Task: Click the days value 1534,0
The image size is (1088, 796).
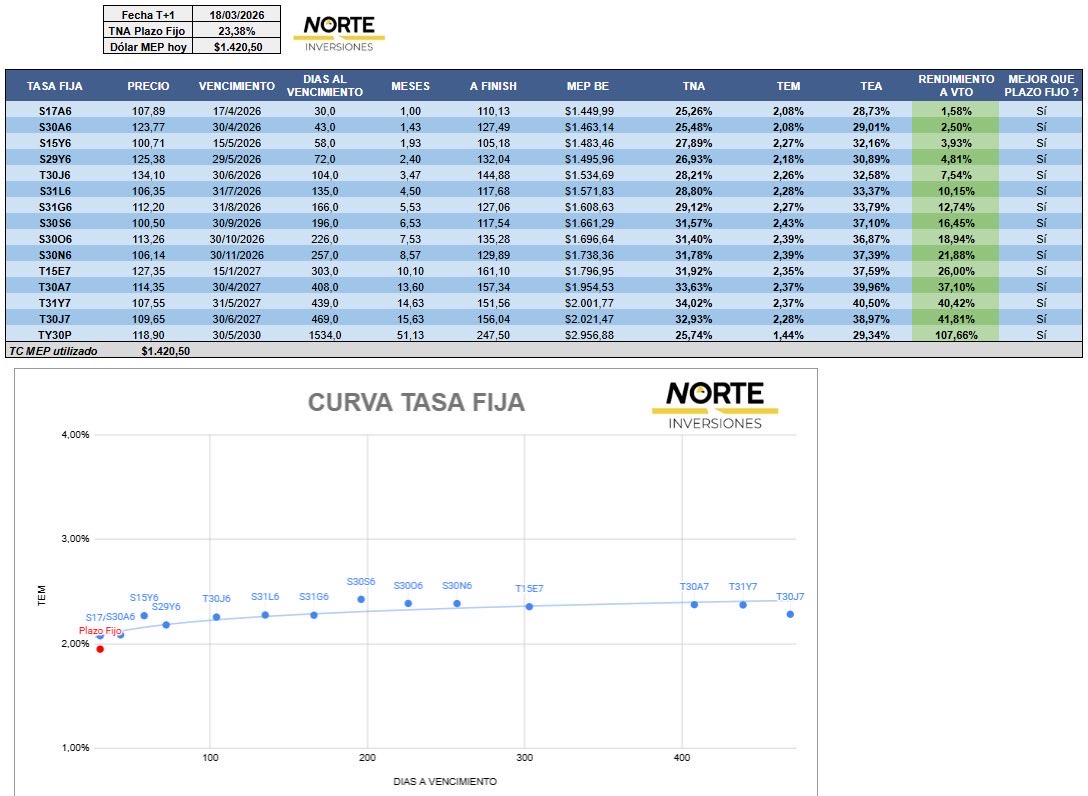Action: click(x=325, y=335)
